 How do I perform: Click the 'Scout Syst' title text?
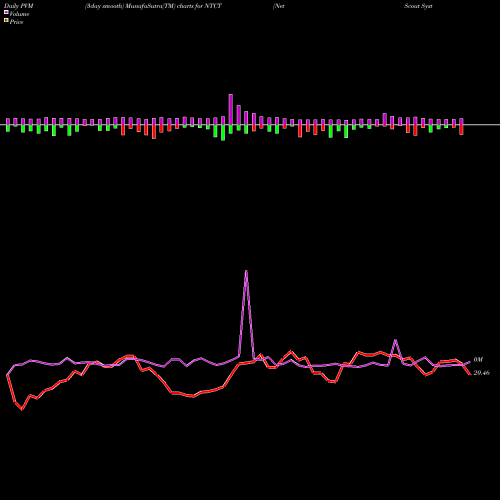[418, 6]
